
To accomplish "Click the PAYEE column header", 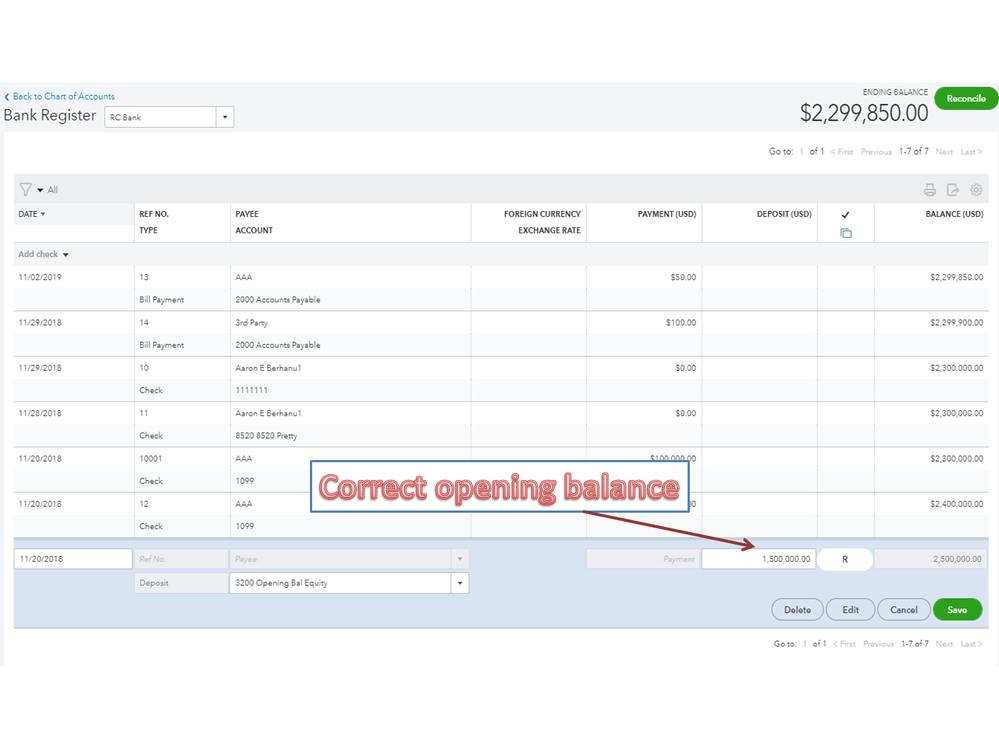I will click(247, 214).
